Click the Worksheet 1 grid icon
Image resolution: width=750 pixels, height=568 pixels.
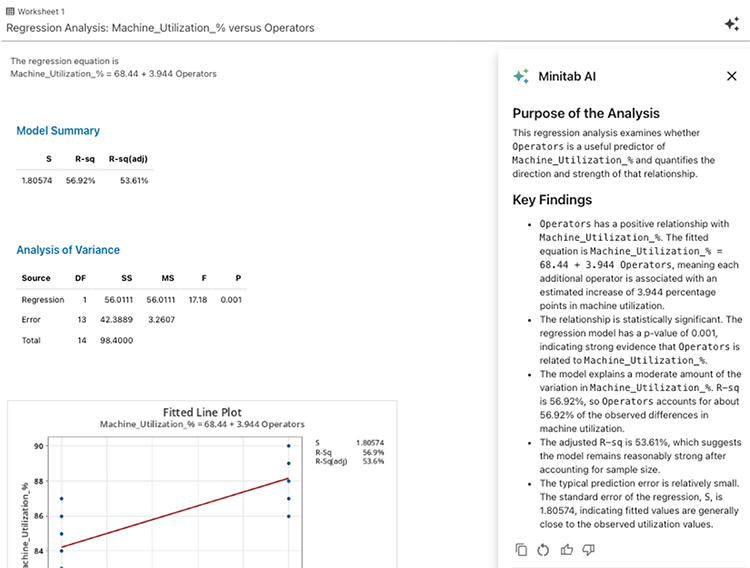click(x=10, y=11)
